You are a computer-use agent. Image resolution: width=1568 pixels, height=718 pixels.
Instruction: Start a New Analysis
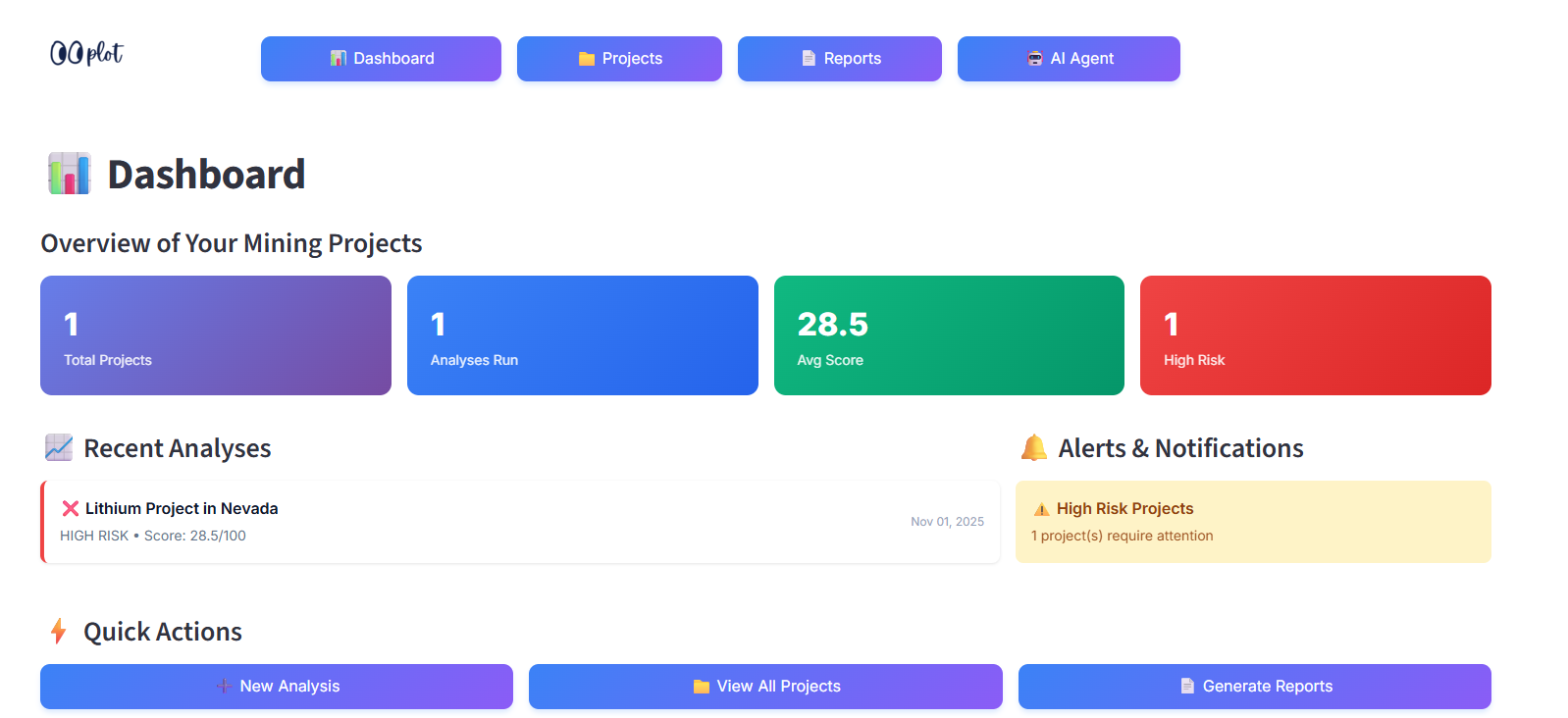[277, 687]
